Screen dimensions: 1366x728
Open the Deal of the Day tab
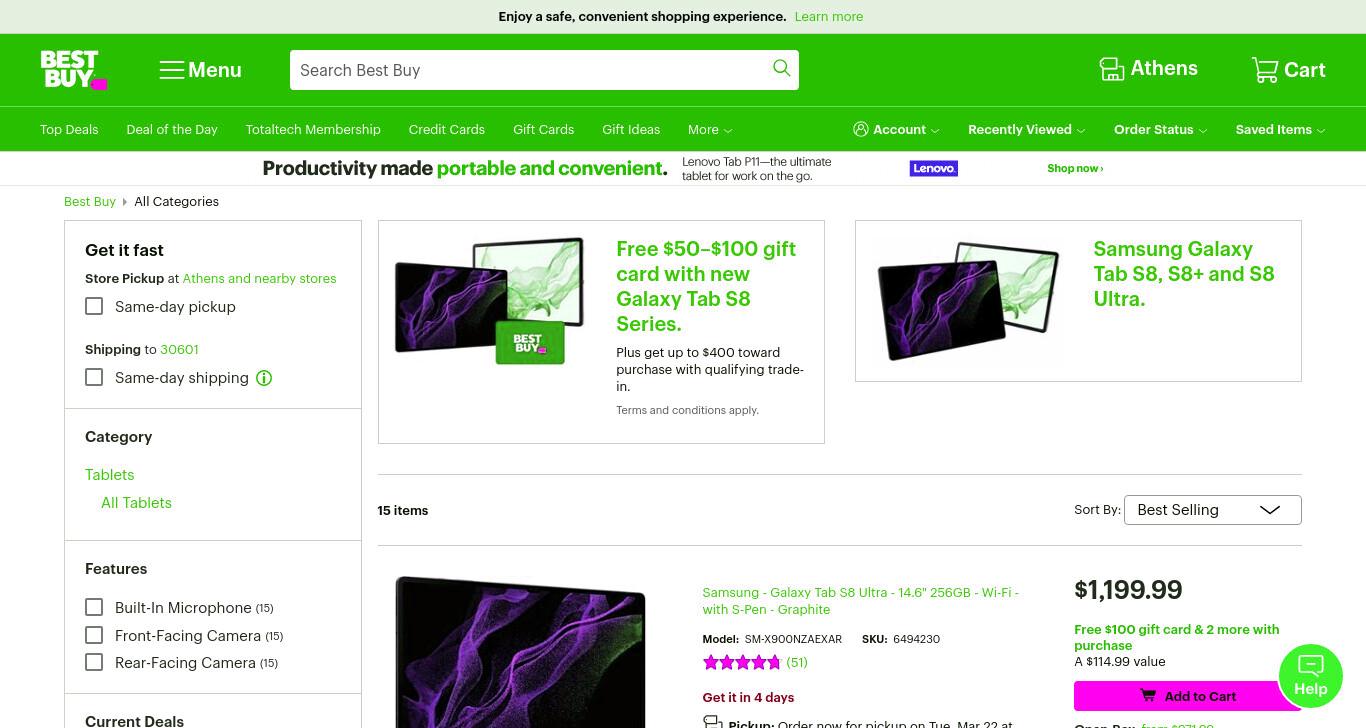[172, 130]
